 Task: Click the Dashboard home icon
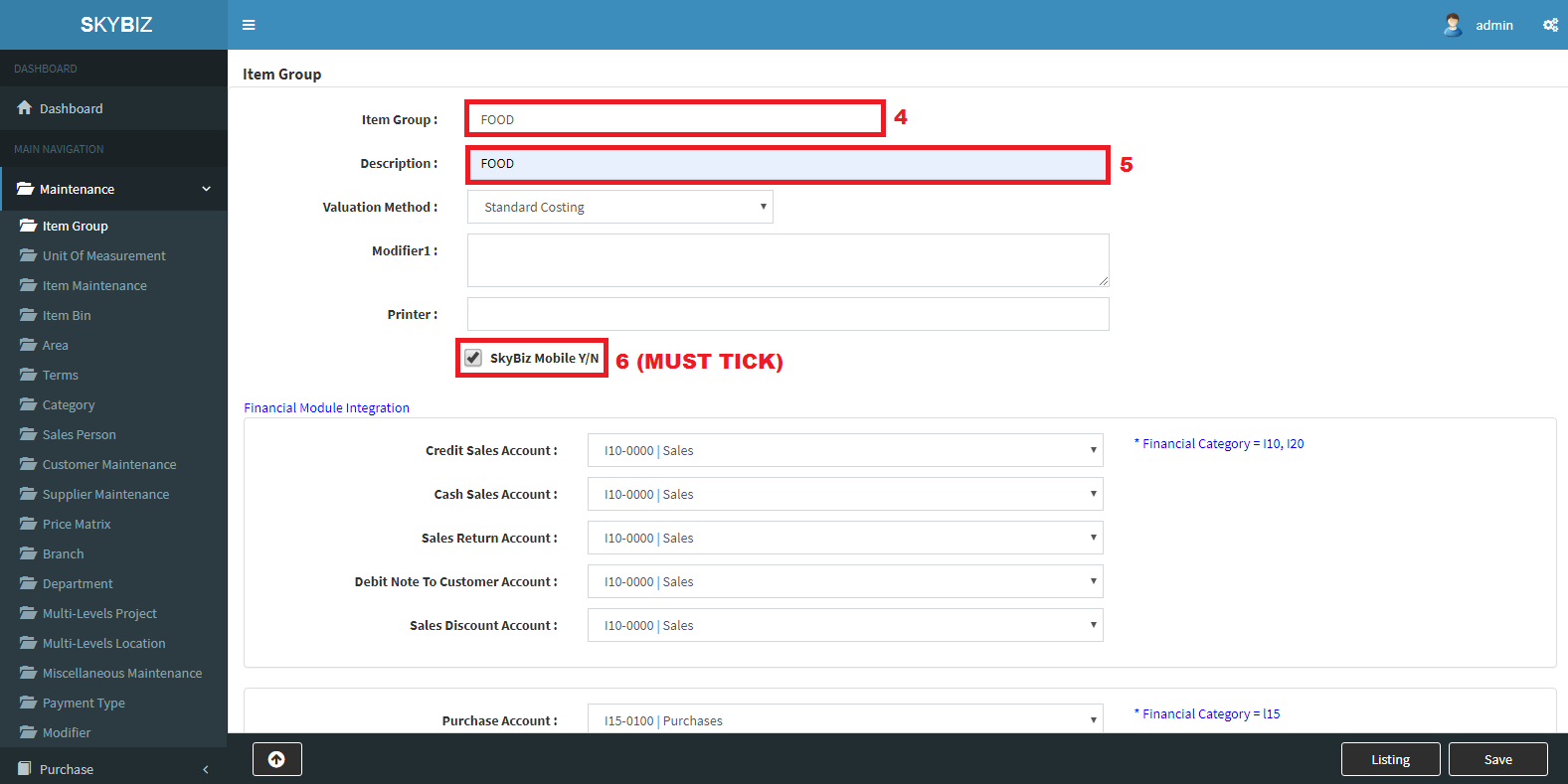point(24,108)
